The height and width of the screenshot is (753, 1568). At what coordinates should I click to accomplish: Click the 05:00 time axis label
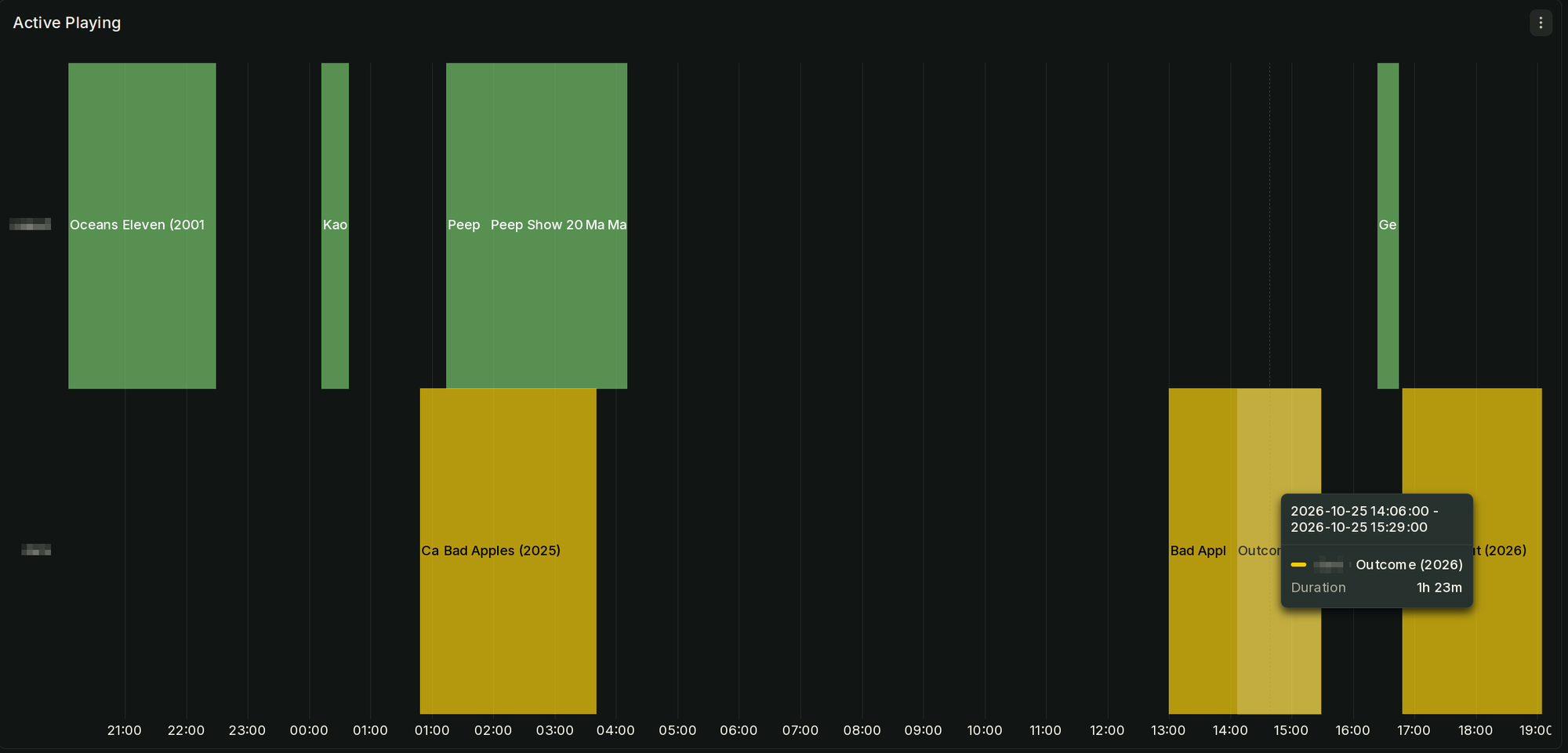coord(677,730)
